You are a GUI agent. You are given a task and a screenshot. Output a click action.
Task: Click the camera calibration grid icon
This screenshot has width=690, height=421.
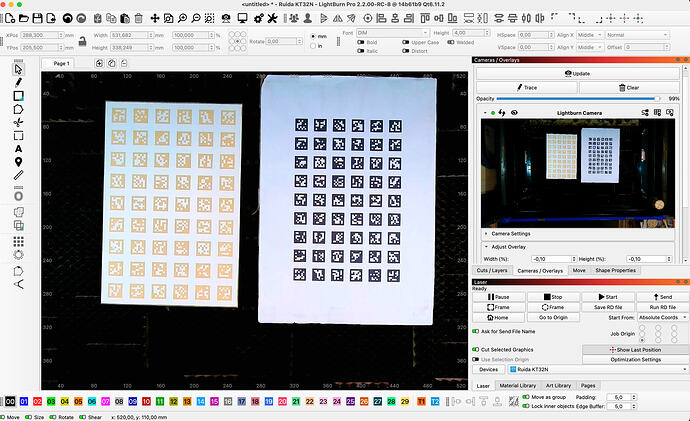tap(657, 113)
